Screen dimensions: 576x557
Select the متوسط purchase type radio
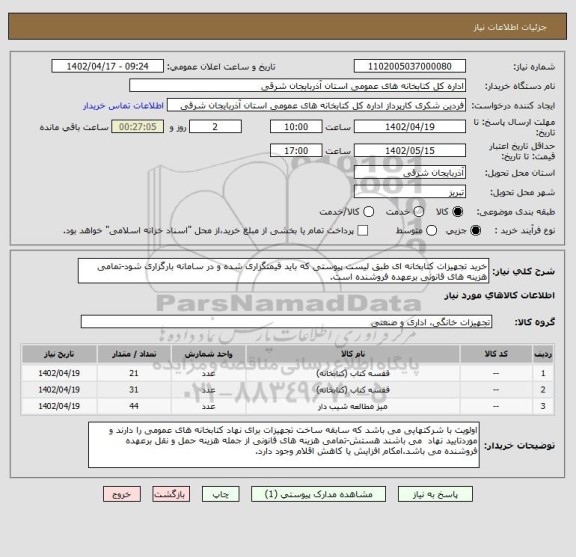pyautogui.click(x=431, y=231)
